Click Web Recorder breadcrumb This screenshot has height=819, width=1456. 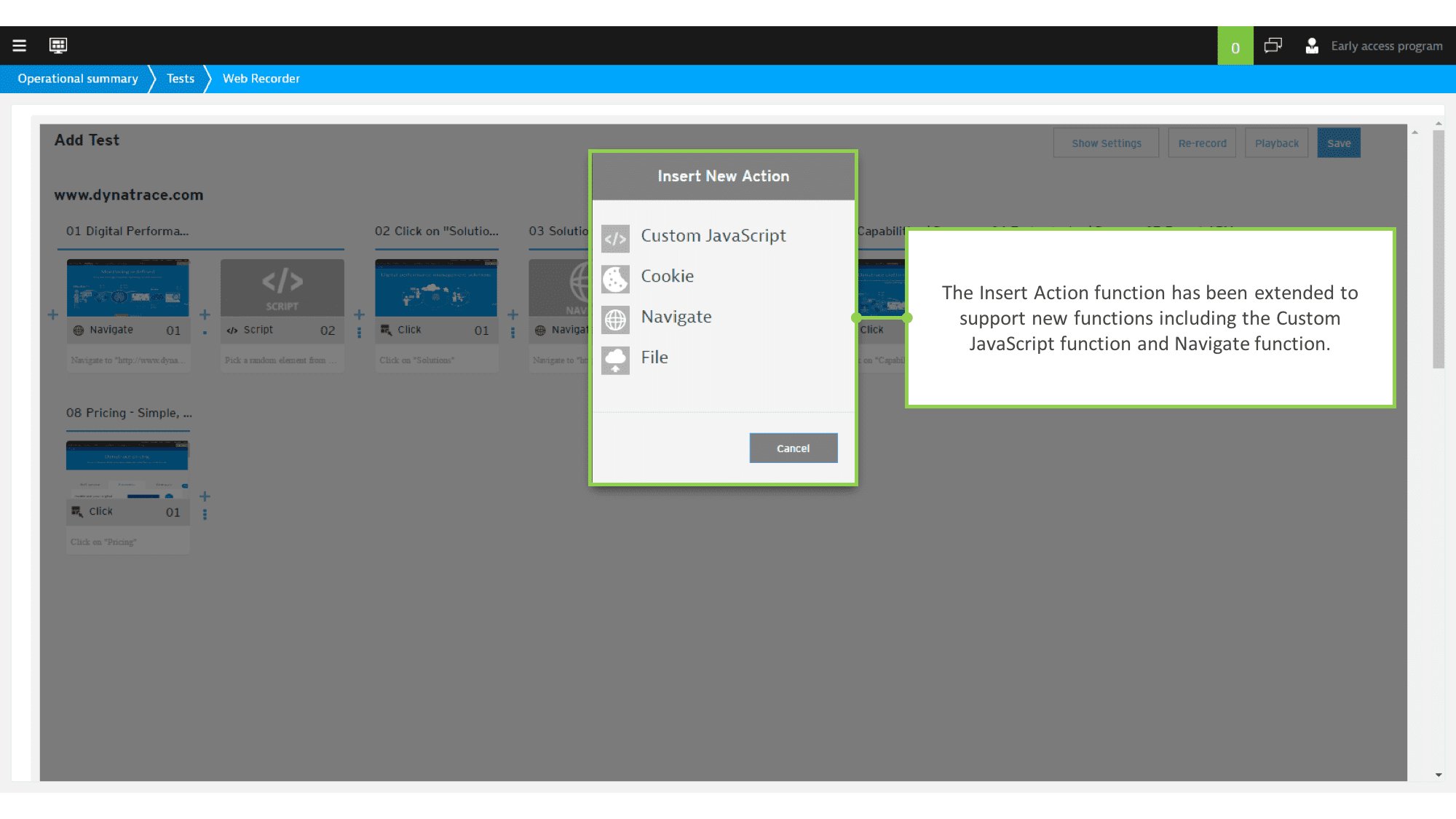pyautogui.click(x=261, y=79)
